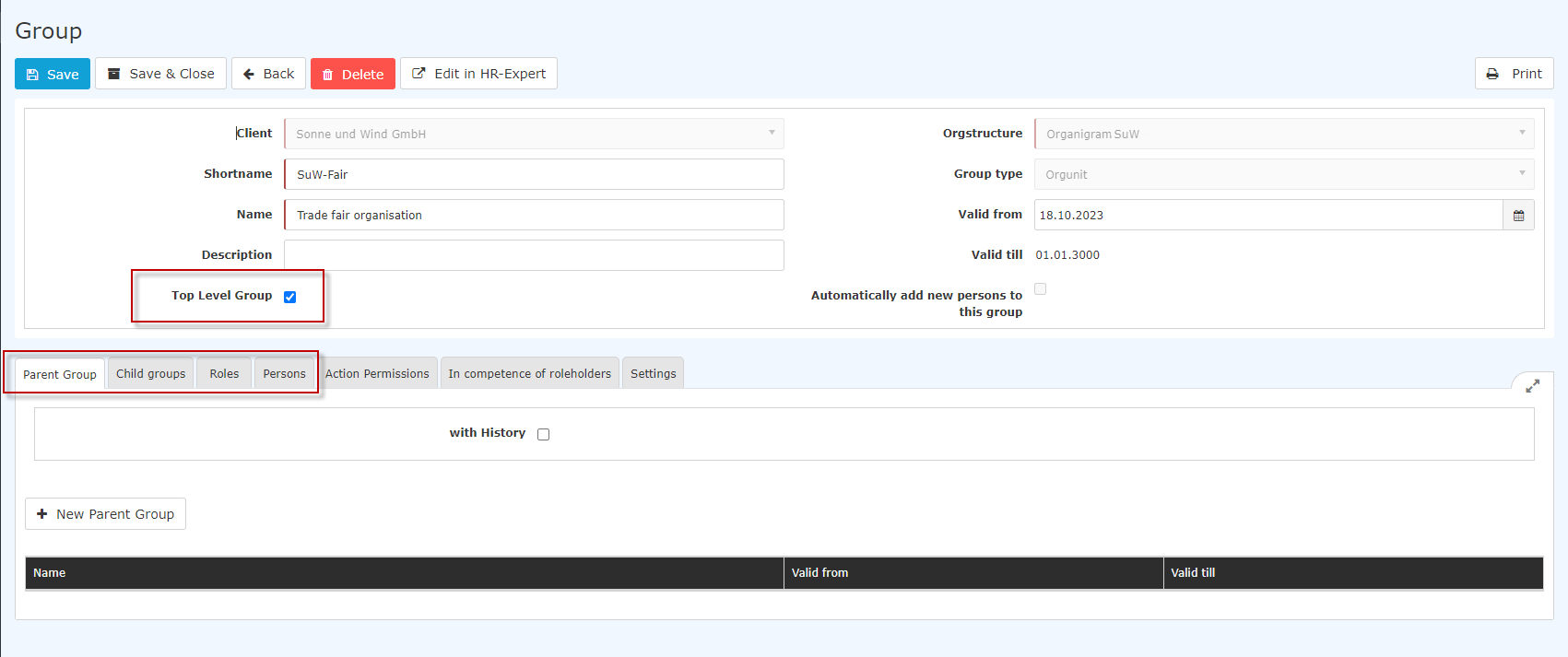This screenshot has width=1568, height=657.
Task: Select the Parent Group tab
Action: click(x=60, y=374)
